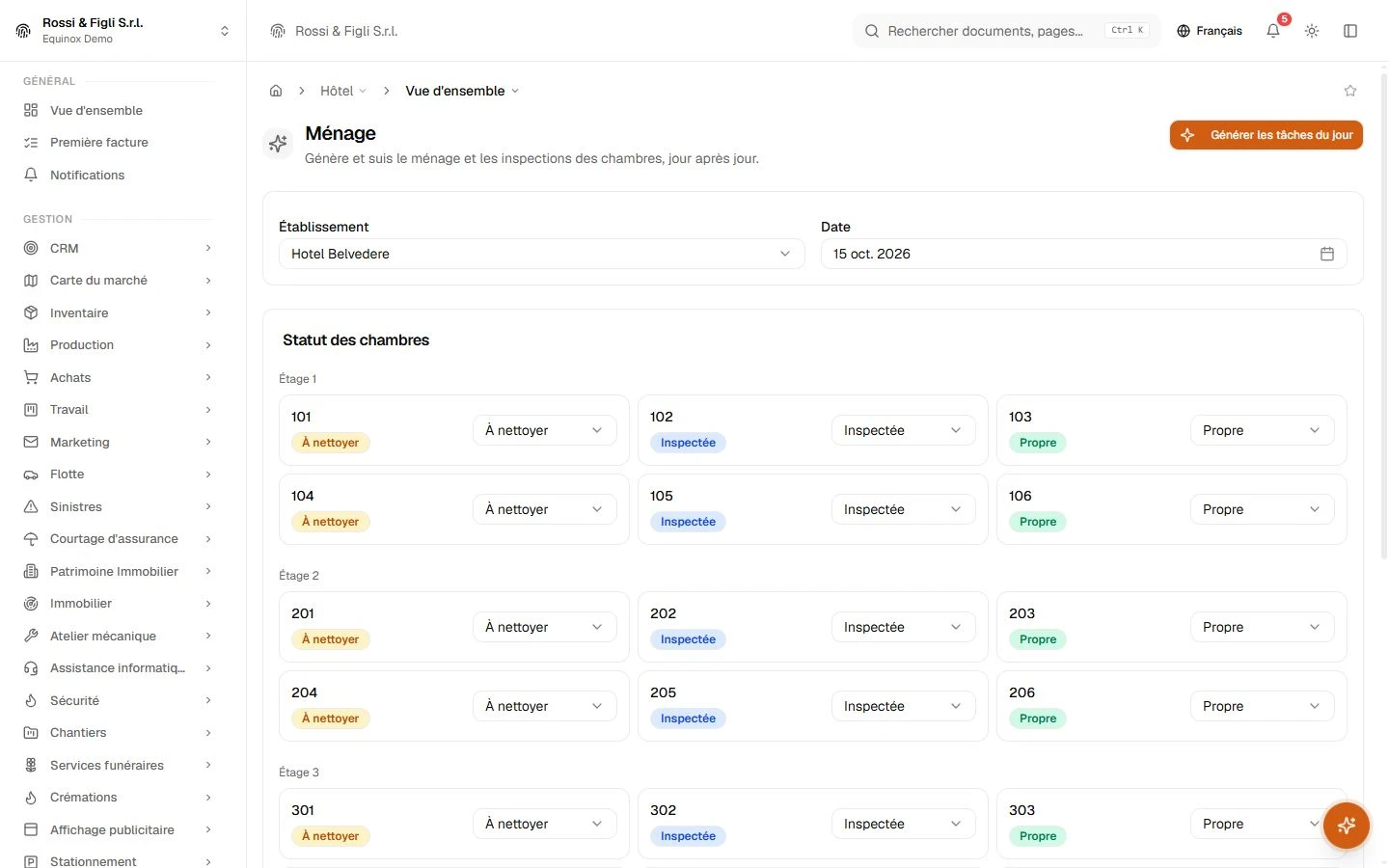
Task: Toggle the light/dark theme sun icon
Action: coord(1312,31)
